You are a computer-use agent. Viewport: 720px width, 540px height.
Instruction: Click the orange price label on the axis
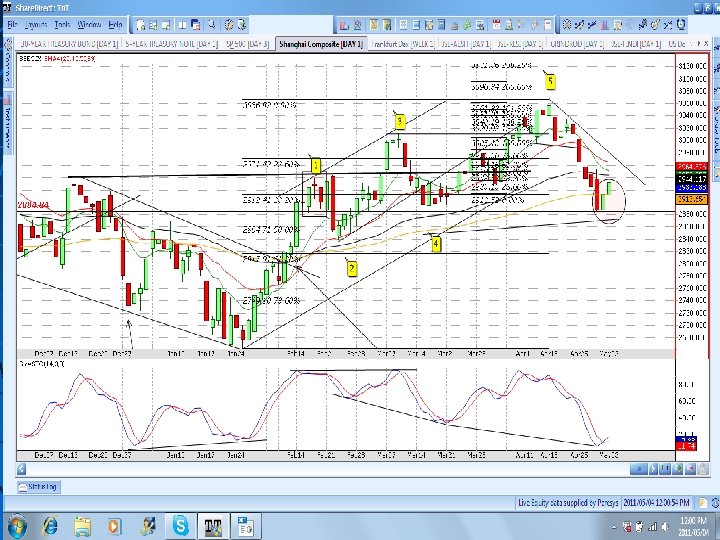pyautogui.click(x=692, y=200)
